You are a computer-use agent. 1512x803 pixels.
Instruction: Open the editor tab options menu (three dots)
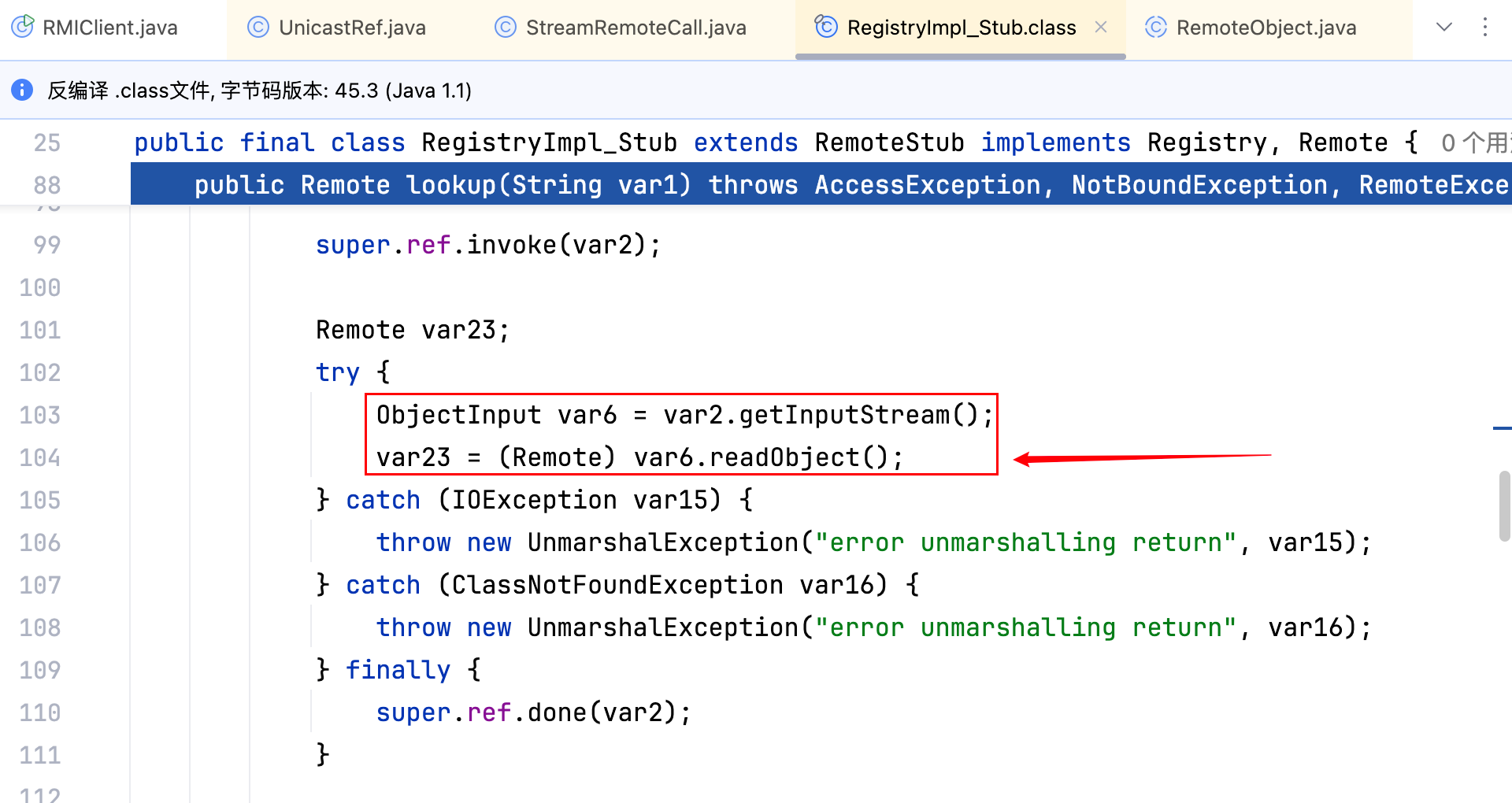pyautogui.click(x=1484, y=28)
